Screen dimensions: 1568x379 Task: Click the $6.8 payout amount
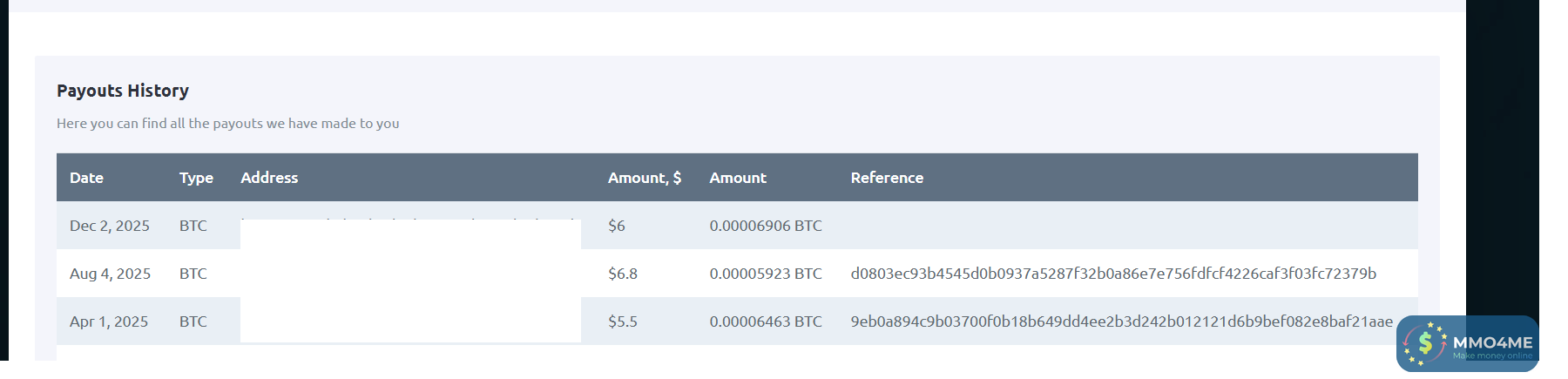click(623, 274)
